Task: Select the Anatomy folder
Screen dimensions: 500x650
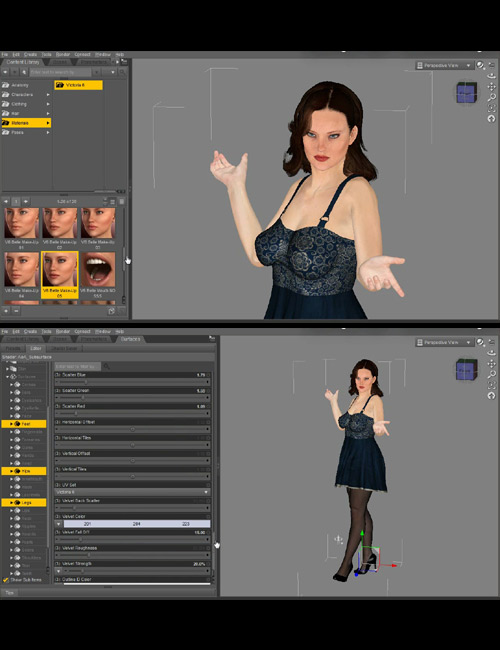Action: click(x=20, y=85)
